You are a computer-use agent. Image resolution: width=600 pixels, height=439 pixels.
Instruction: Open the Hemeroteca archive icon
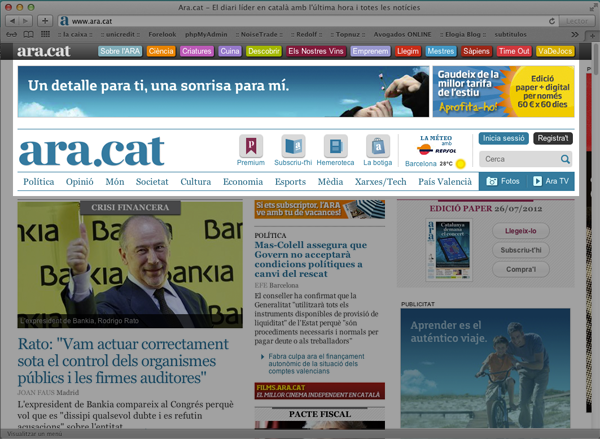click(x=335, y=145)
